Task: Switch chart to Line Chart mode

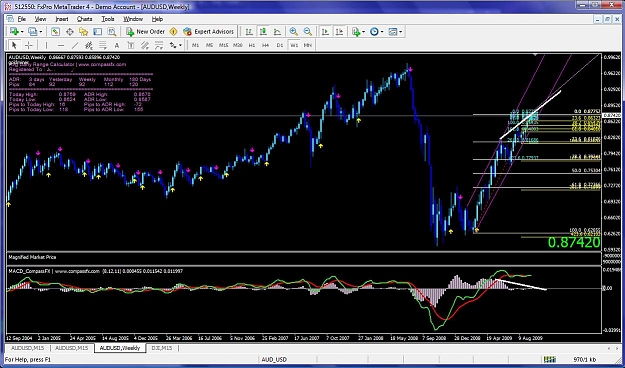Action: coord(277,31)
